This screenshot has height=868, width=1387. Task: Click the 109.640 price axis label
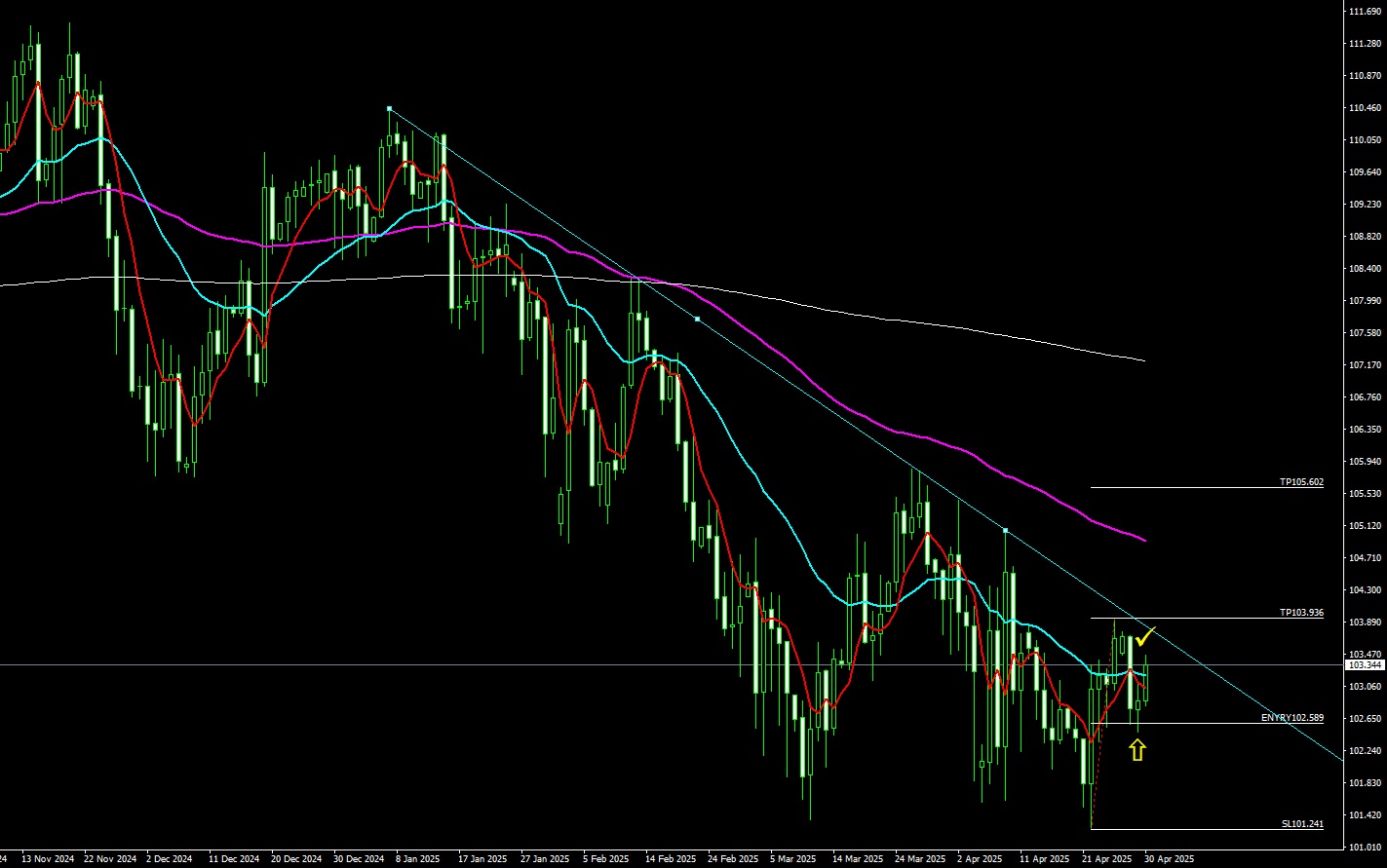(x=1366, y=172)
